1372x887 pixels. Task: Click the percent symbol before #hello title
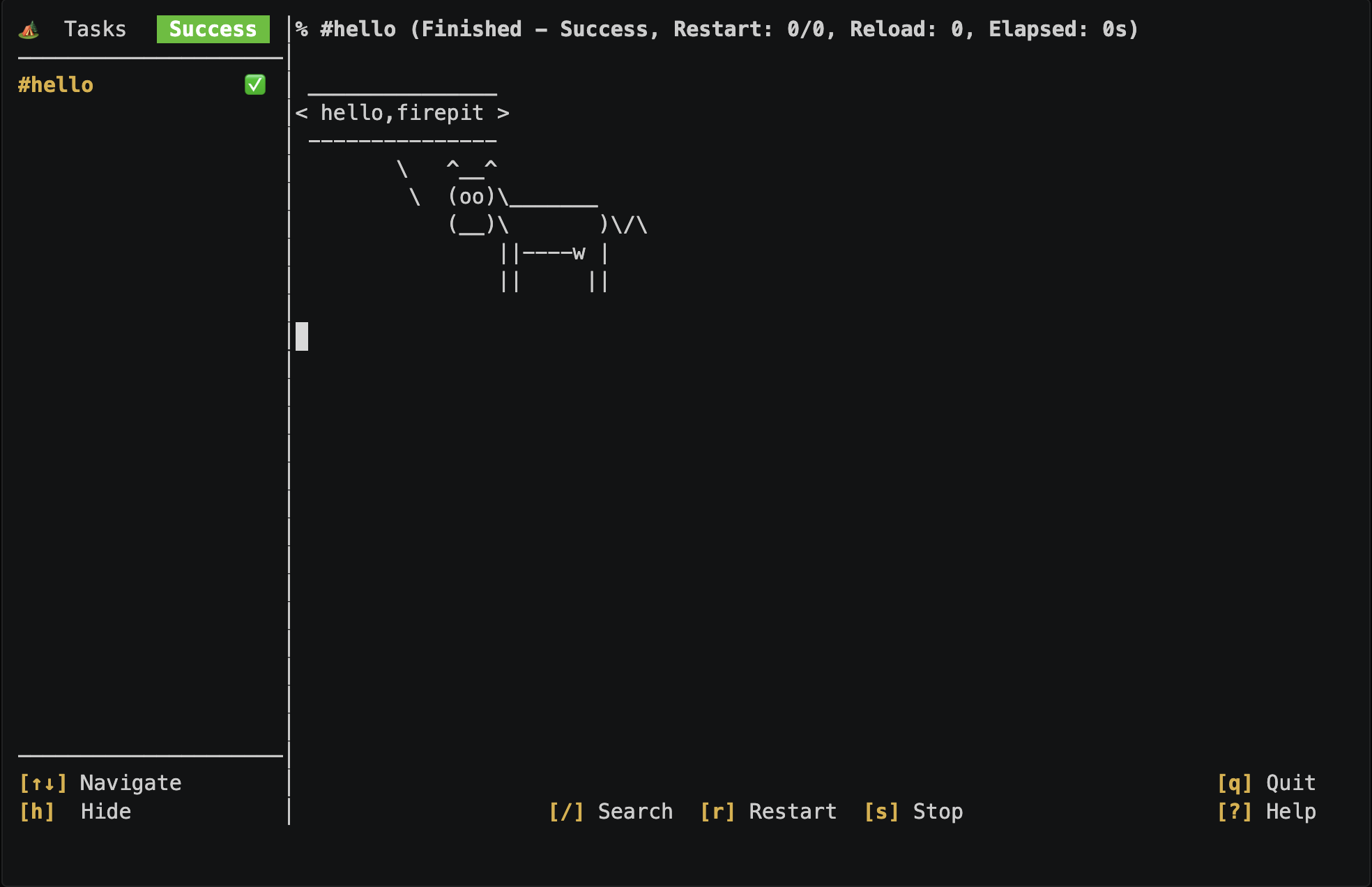tap(302, 29)
